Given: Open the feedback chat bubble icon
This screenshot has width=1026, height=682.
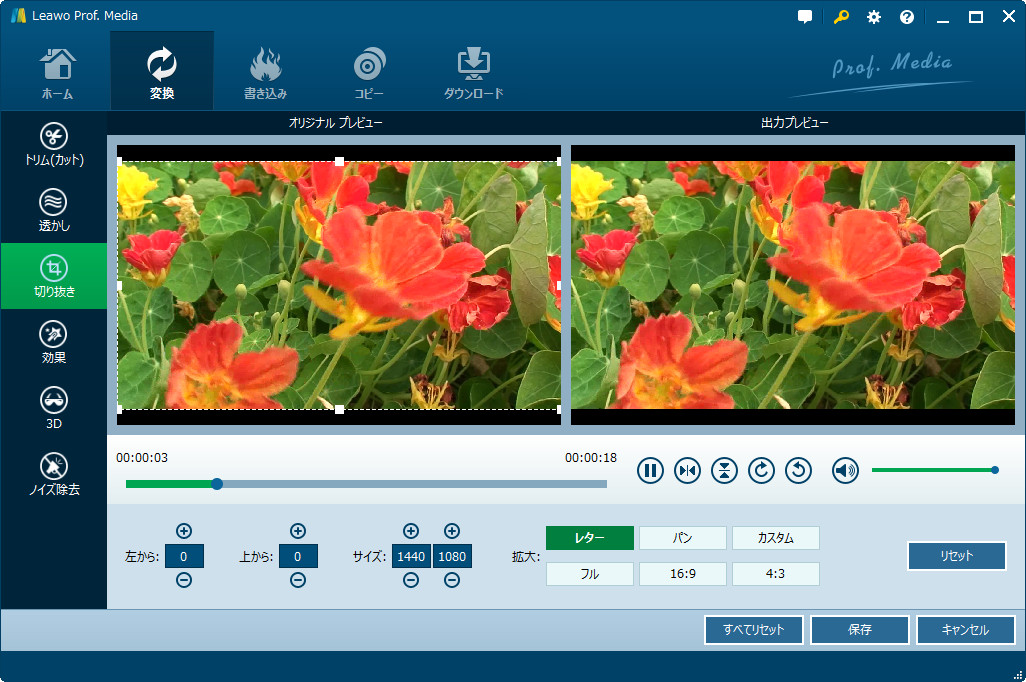Looking at the screenshot, I should tap(805, 17).
